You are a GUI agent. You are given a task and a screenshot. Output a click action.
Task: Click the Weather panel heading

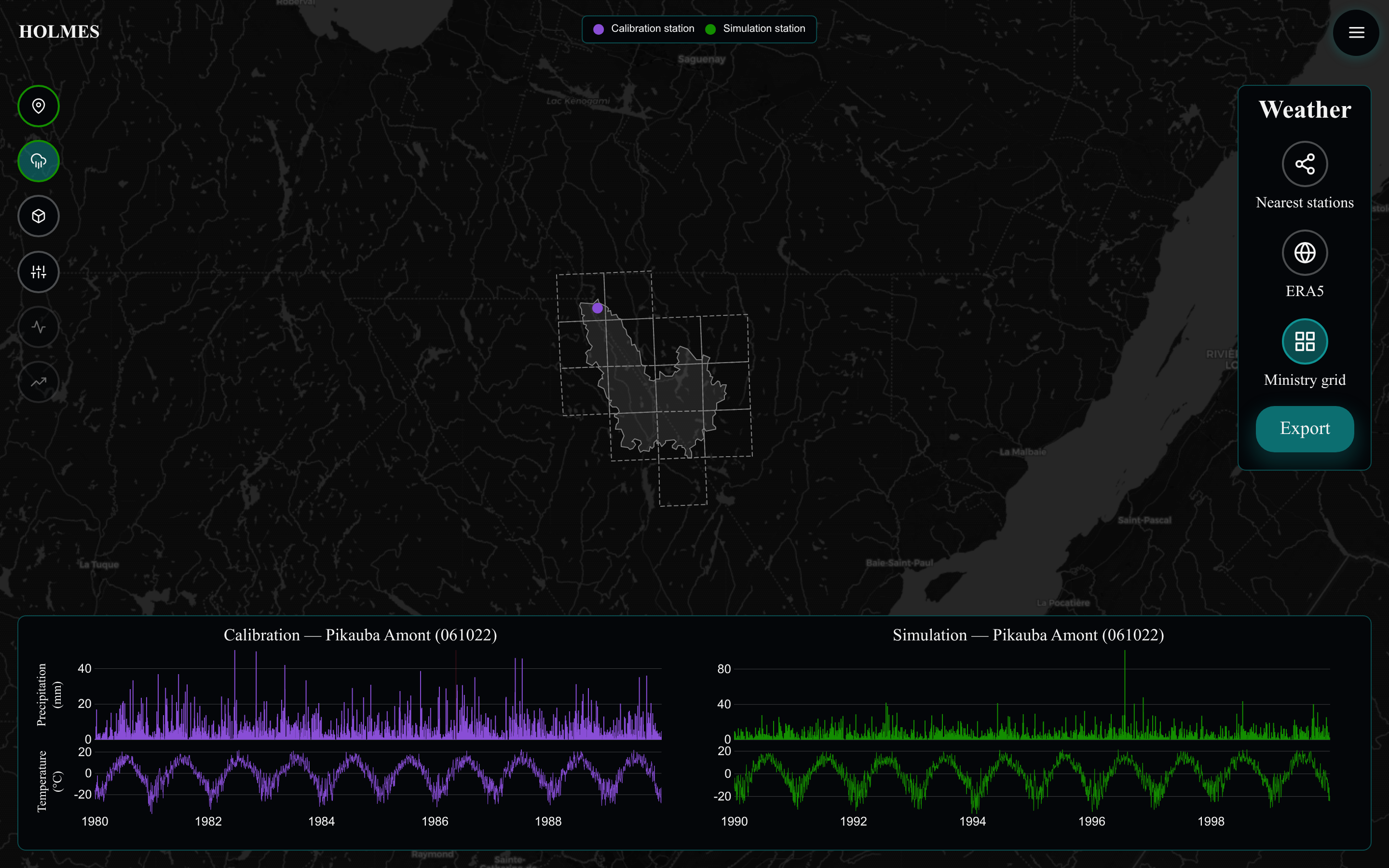pyautogui.click(x=1305, y=109)
